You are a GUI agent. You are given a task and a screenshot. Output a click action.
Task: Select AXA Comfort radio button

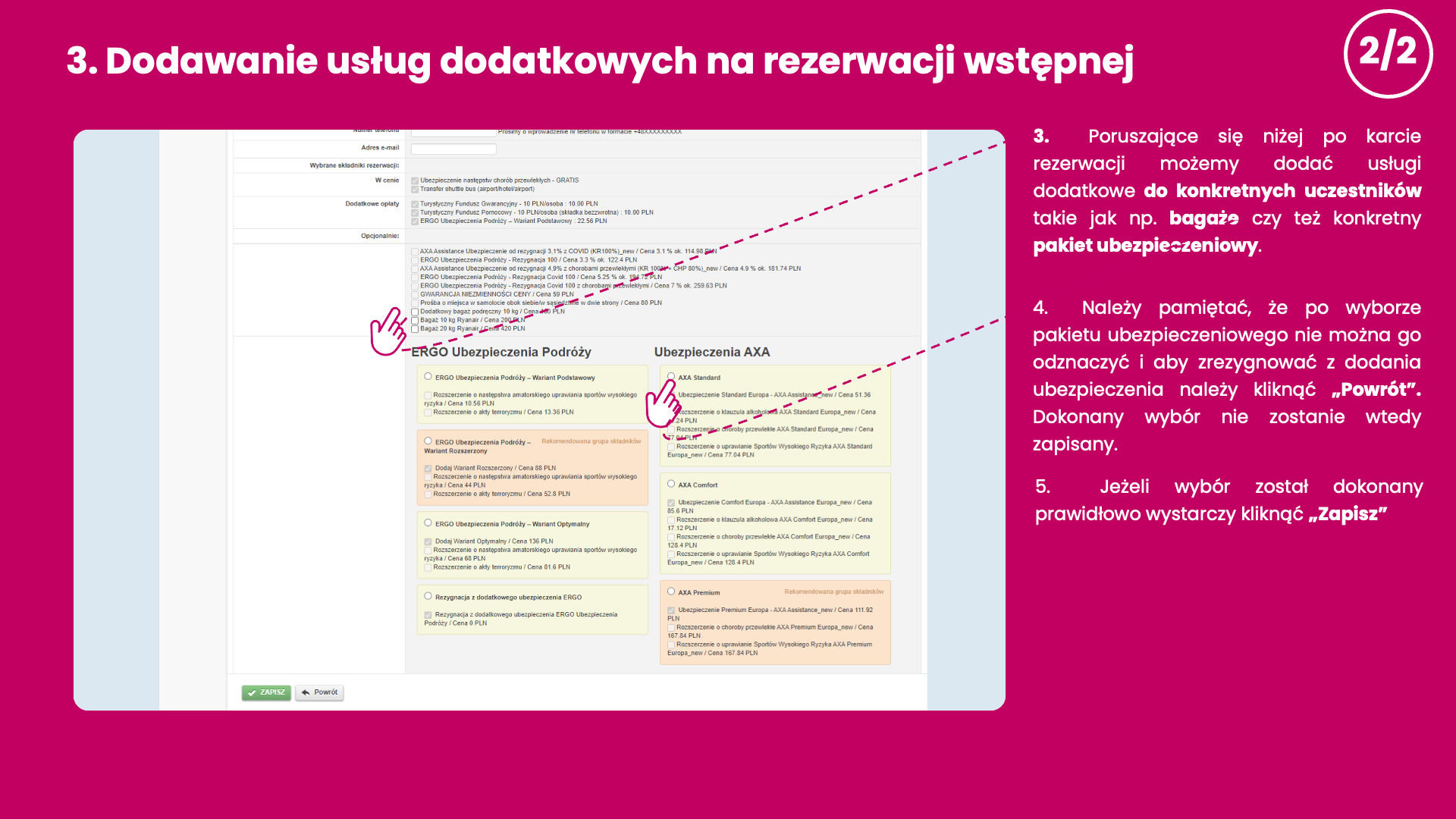click(x=671, y=484)
